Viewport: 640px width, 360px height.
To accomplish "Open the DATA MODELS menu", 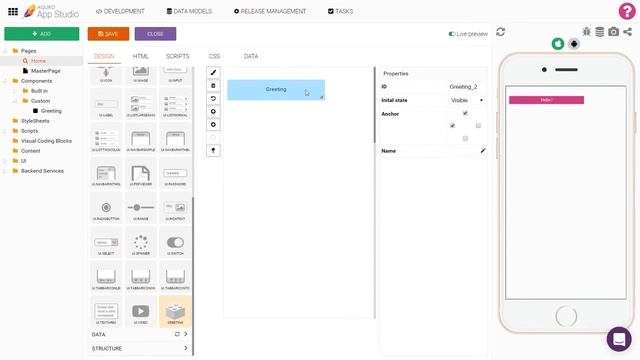I will 189,11.
